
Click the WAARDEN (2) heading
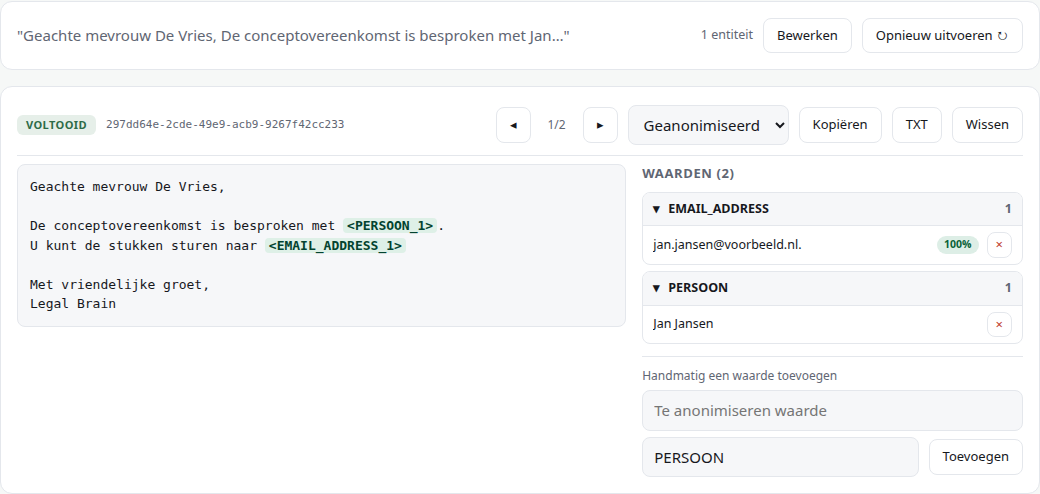click(688, 174)
